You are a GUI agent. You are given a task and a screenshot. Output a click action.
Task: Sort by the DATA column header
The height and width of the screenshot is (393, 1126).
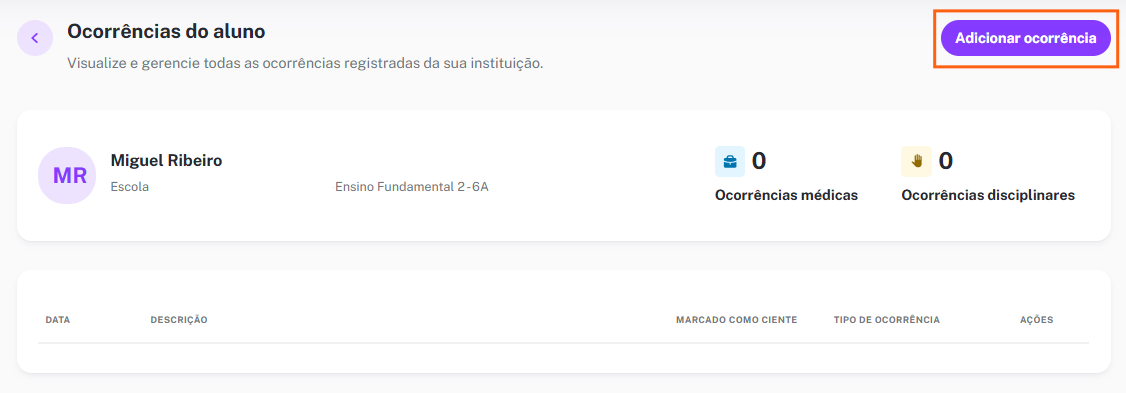[x=57, y=320]
